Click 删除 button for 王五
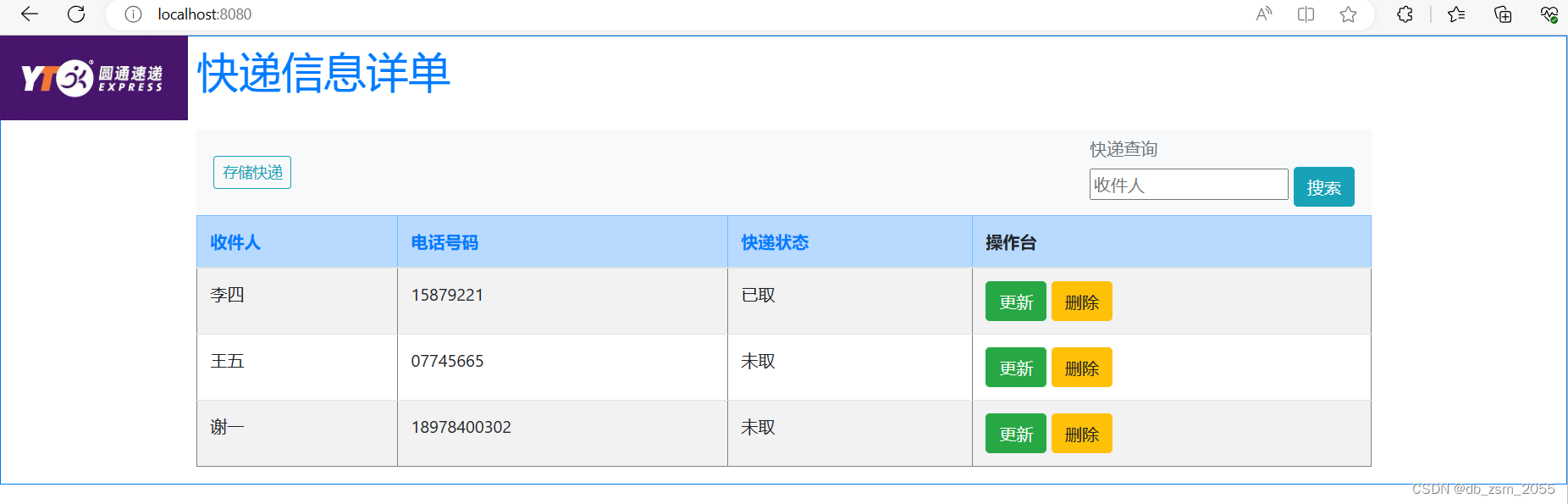This screenshot has width=1568, height=504. (1082, 368)
